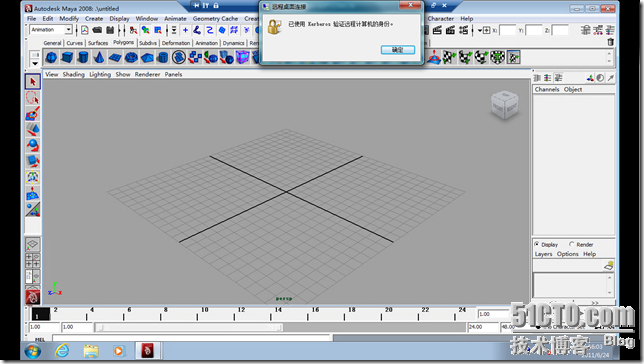
Task: Click the Maya logo tool box icon
Action: 33,297
